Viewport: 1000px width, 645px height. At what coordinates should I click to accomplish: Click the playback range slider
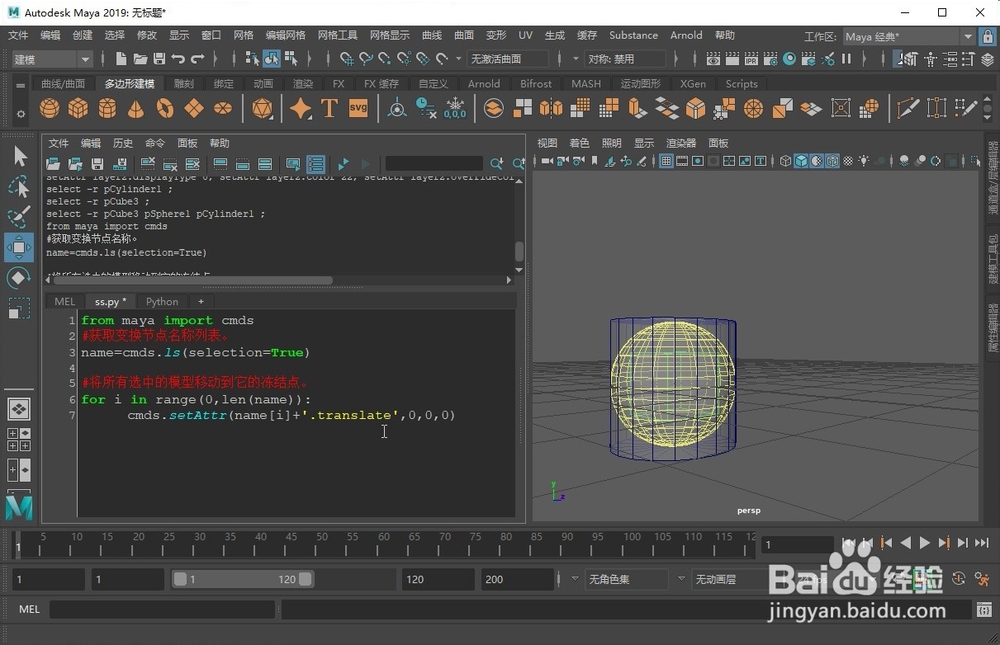point(240,578)
